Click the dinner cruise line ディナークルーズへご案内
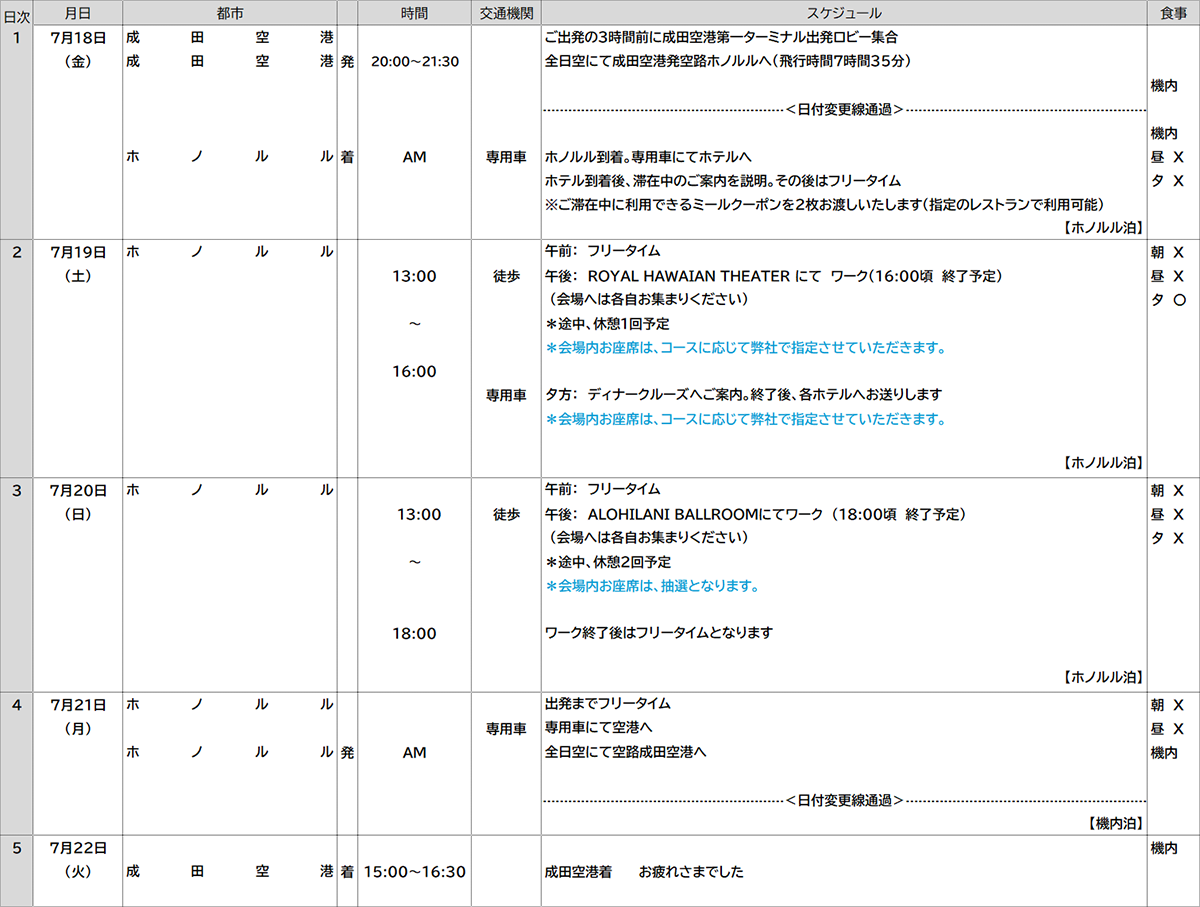The width and height of the screenshot is (1200, 907). tap(743, 395)
